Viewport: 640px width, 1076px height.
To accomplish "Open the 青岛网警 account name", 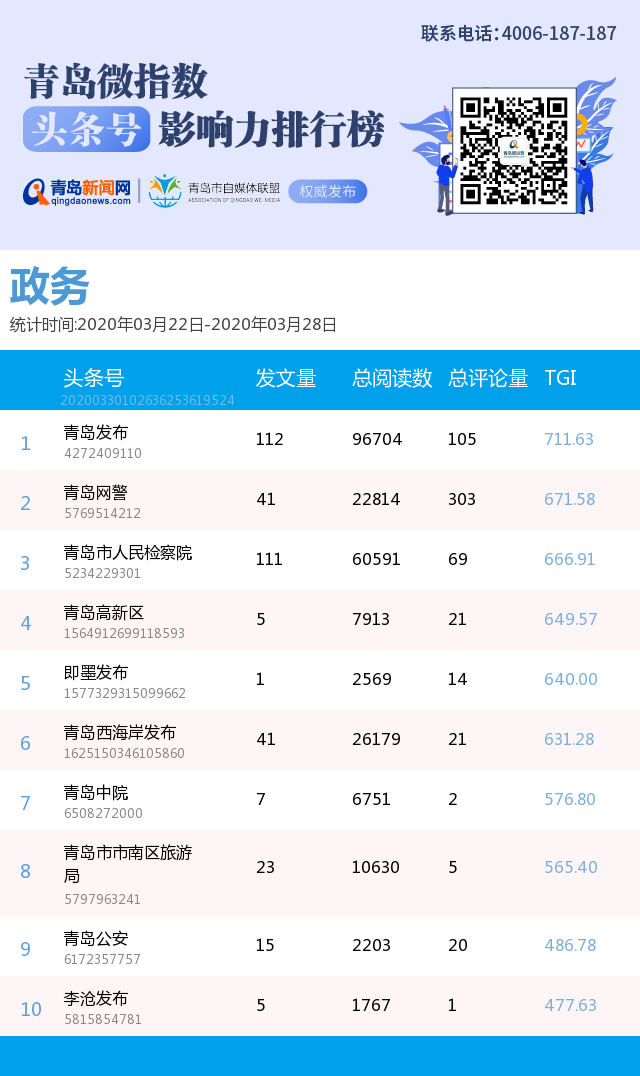I will (x=96, y=493).
